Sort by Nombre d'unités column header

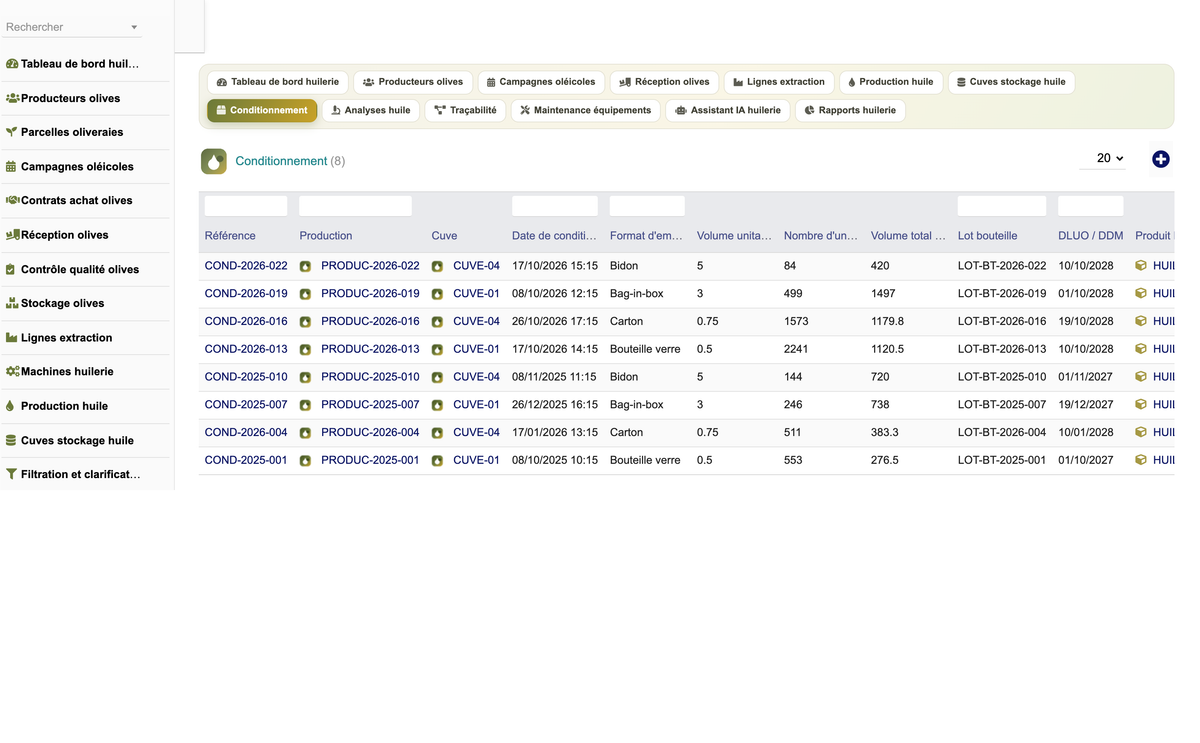point(821,236)
